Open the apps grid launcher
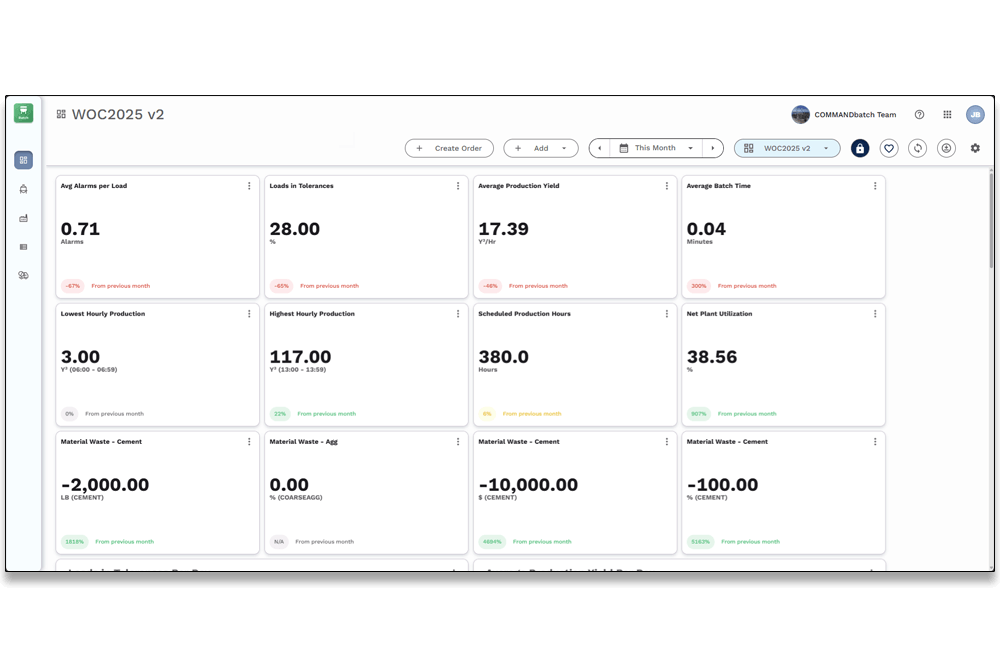 click(947, 115)
